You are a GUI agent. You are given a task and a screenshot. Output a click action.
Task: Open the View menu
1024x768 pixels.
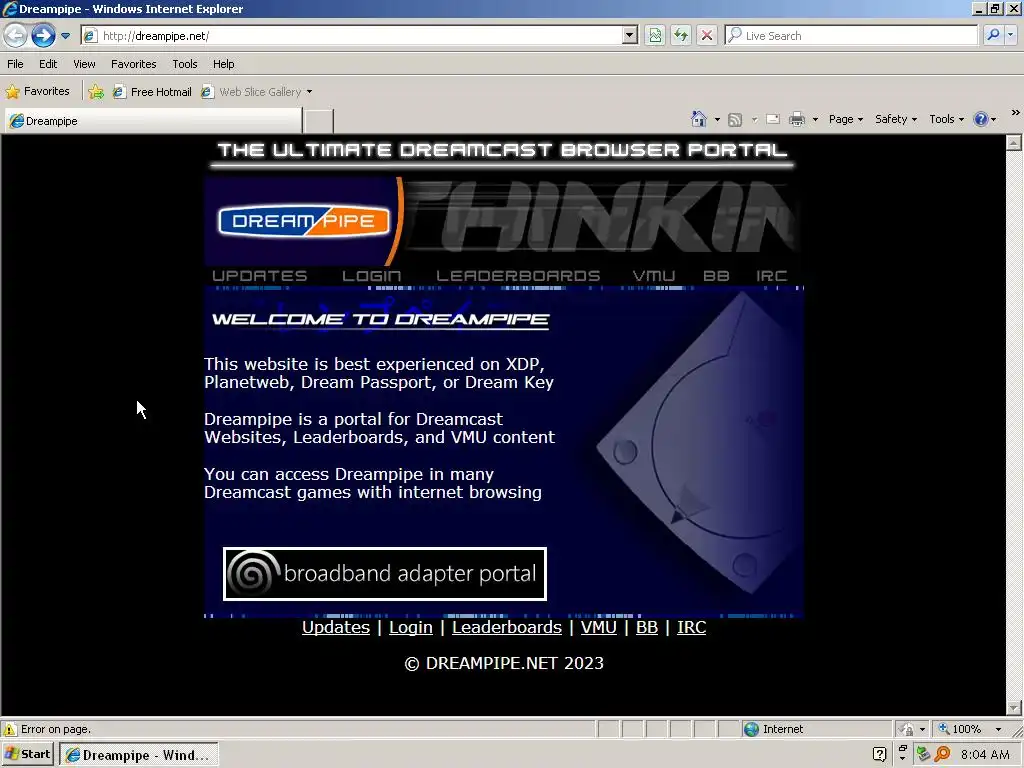(x=84, y=64)
